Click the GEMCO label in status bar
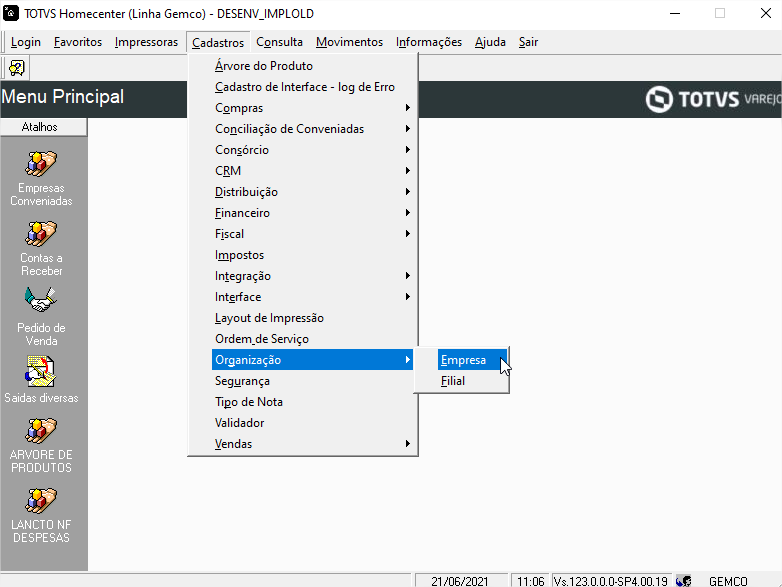782x587 pixels. [x=728, y=581]
